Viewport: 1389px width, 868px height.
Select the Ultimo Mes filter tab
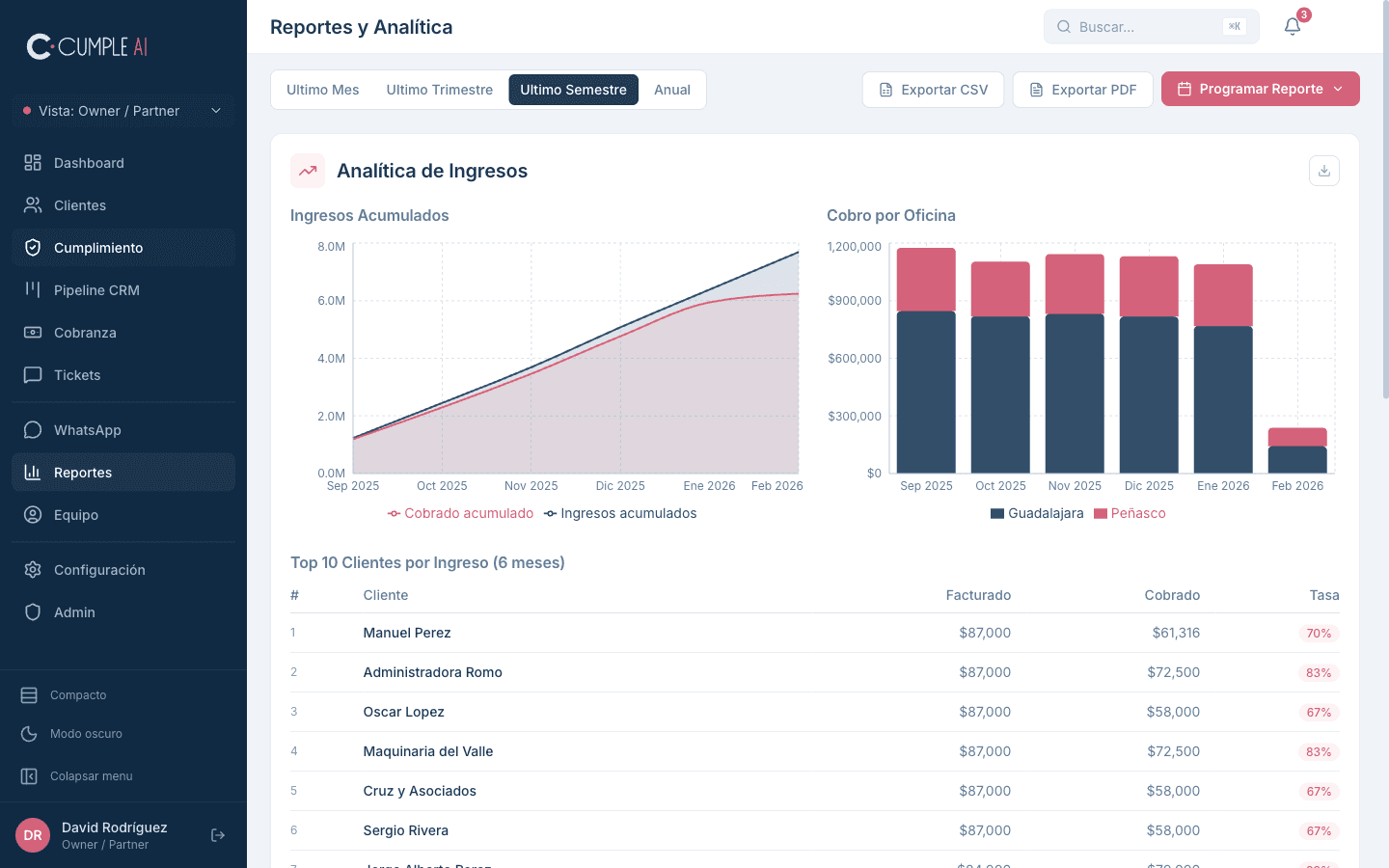(323, 89)
